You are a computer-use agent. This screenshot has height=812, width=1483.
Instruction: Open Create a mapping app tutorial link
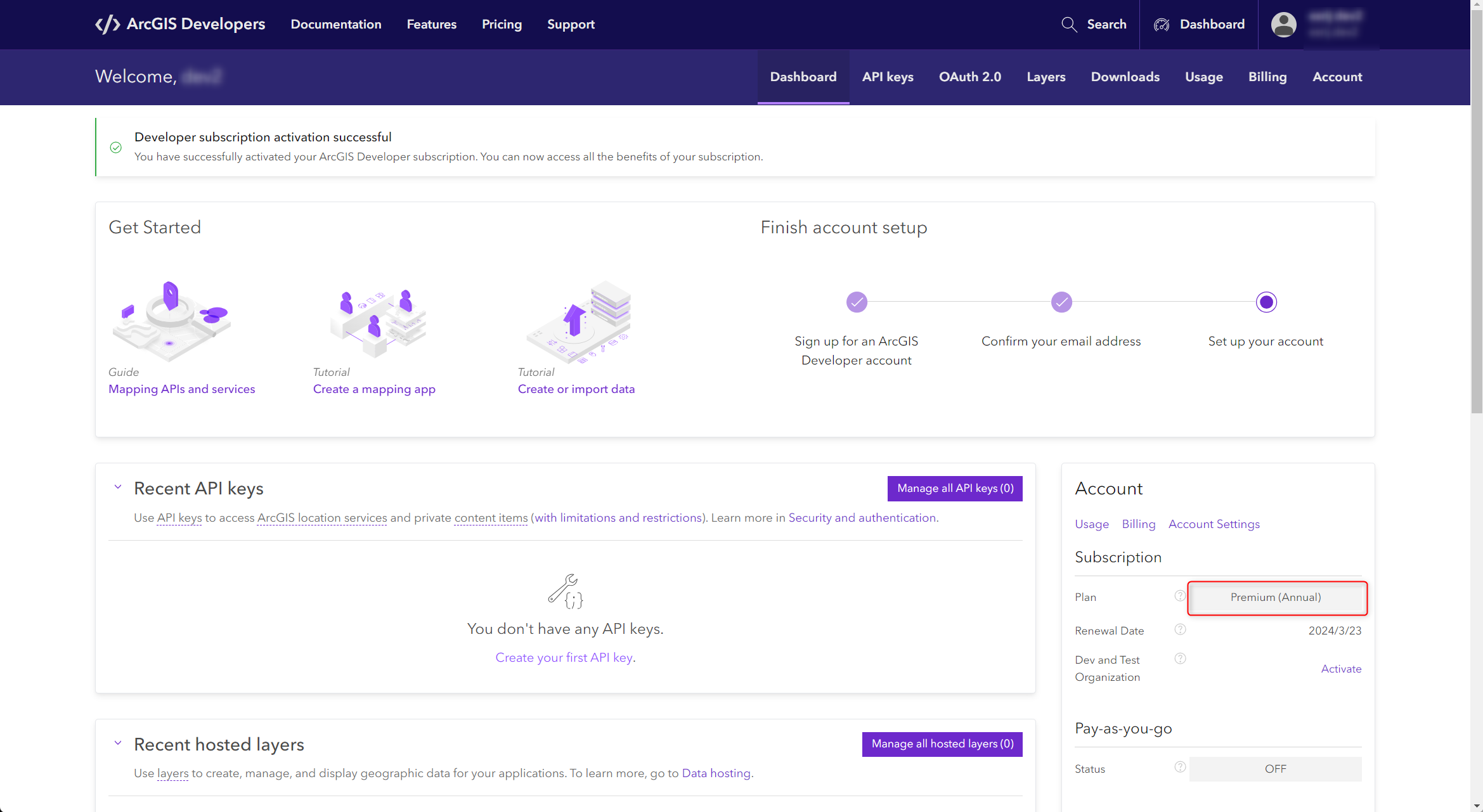pyautogui.click(x=374, y=389)
